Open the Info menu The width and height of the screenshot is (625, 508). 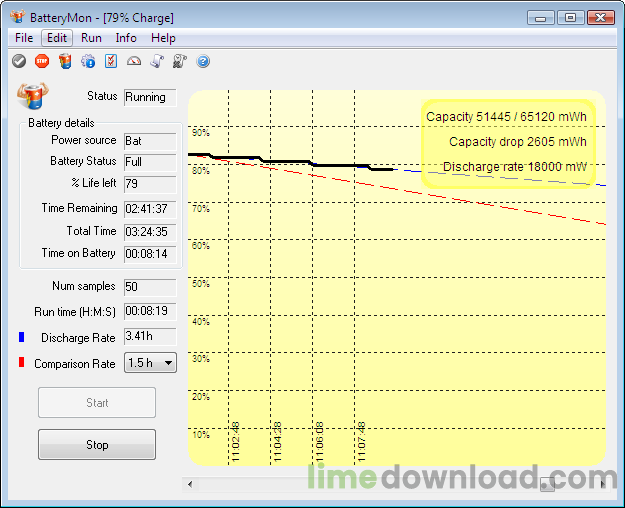(x=126, y=38)
